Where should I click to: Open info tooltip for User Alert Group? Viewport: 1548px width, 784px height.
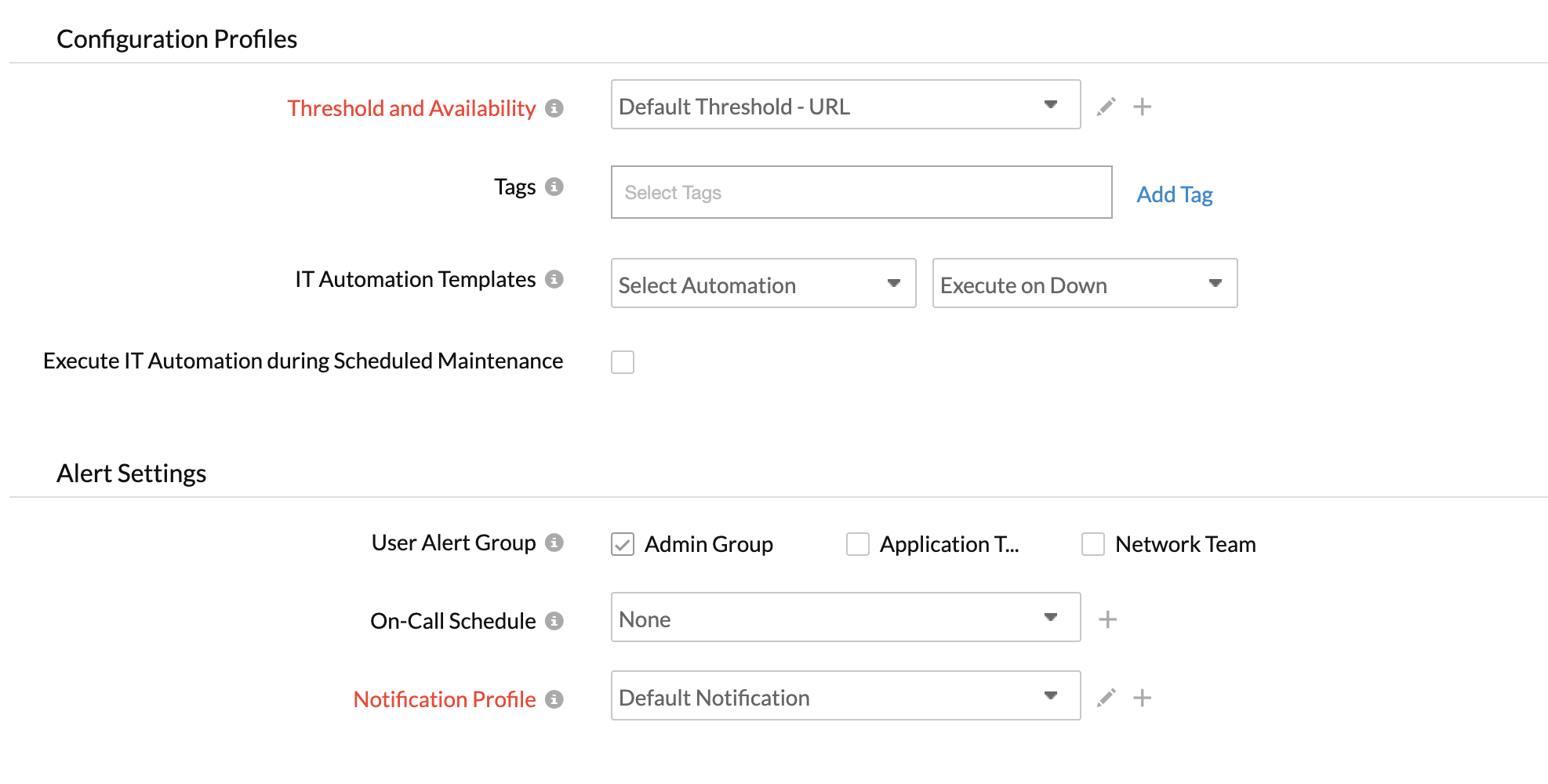click(556, 543)
